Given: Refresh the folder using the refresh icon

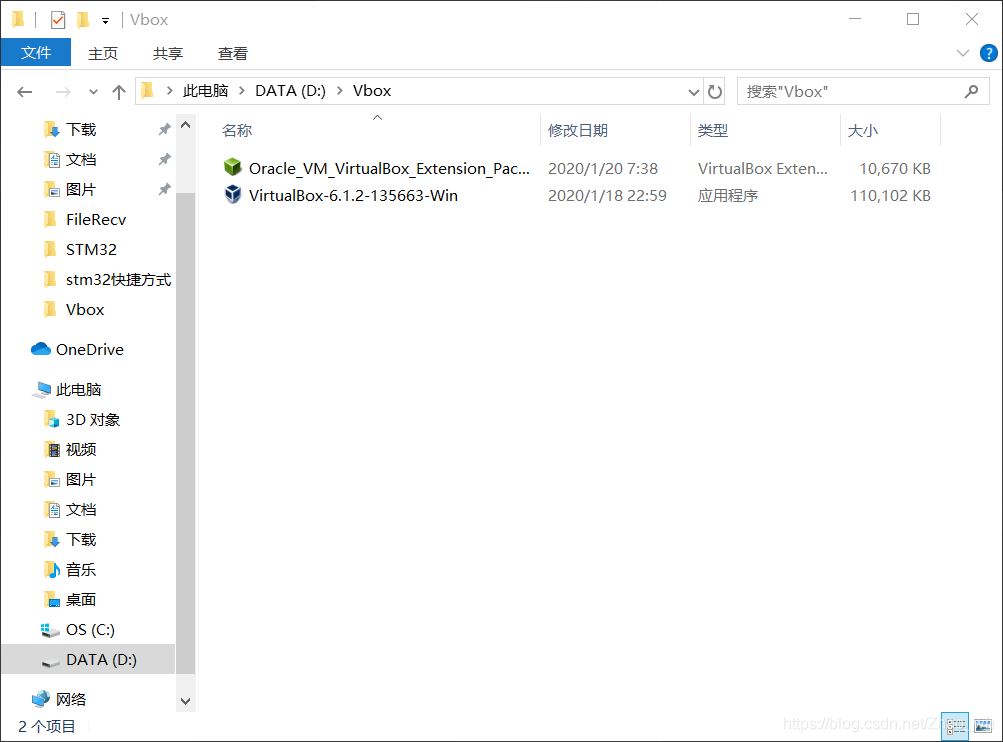Looking at the screenshot, I should (715, 92).
